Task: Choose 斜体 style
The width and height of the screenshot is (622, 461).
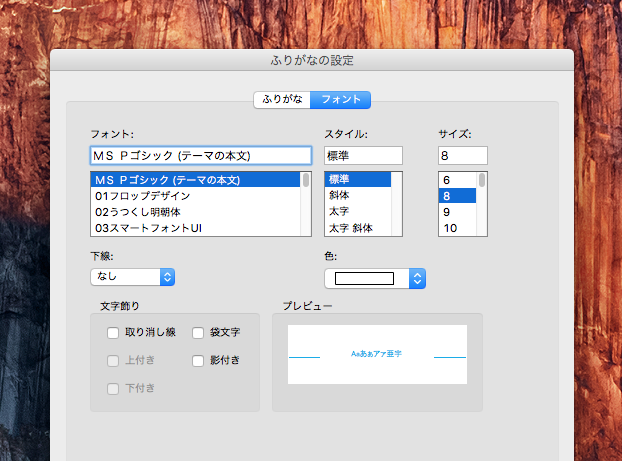Action: [x=358, y=195]
